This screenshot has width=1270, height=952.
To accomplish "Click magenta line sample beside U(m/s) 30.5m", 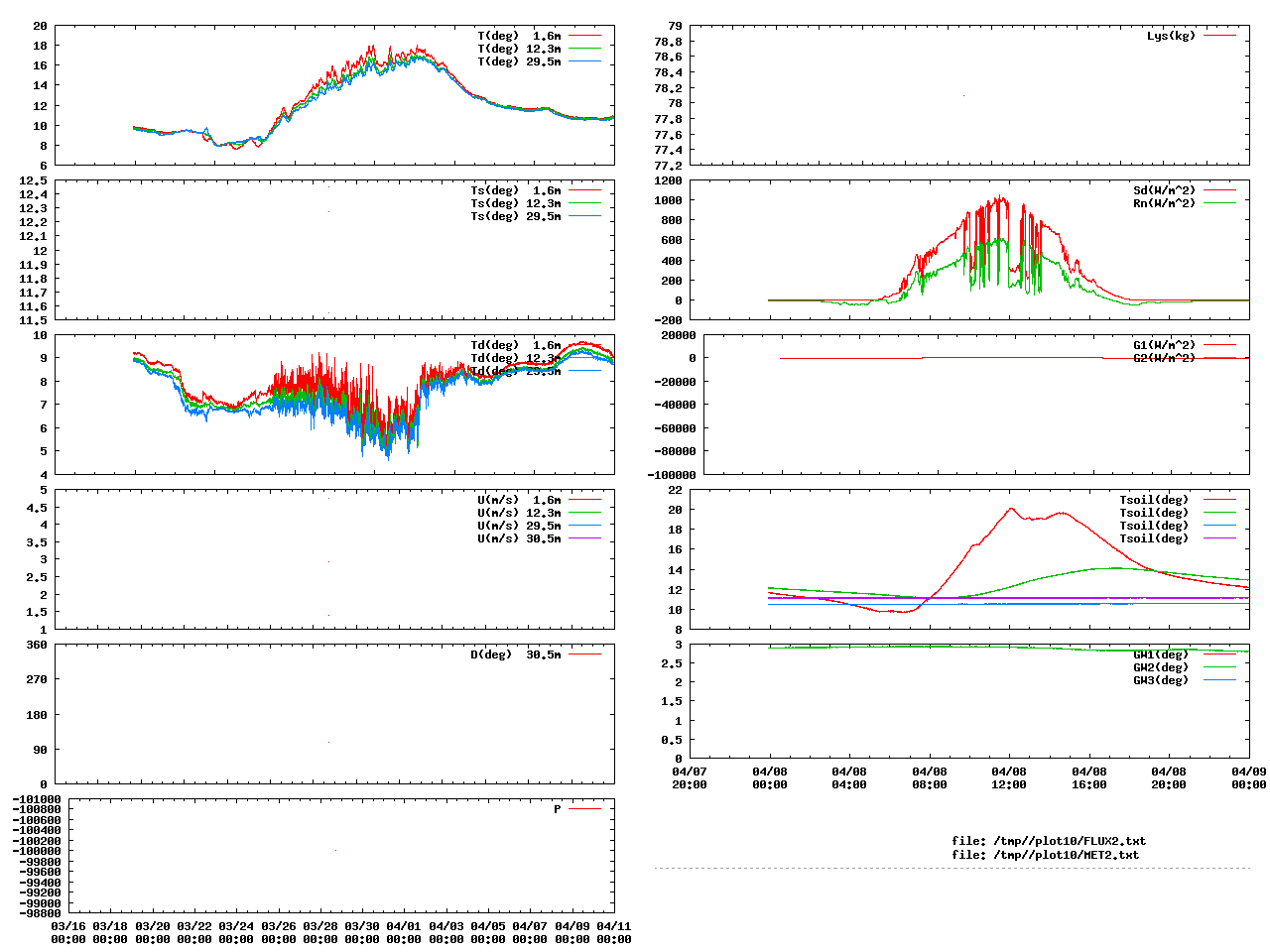I will click(585, 537).
